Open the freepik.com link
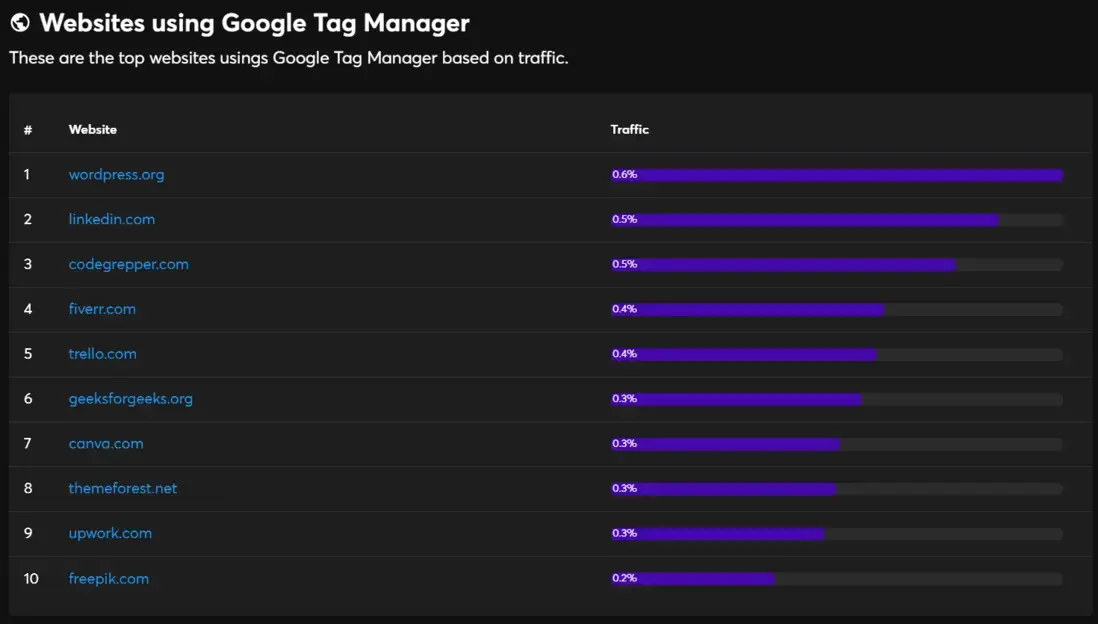 (109, 578)
